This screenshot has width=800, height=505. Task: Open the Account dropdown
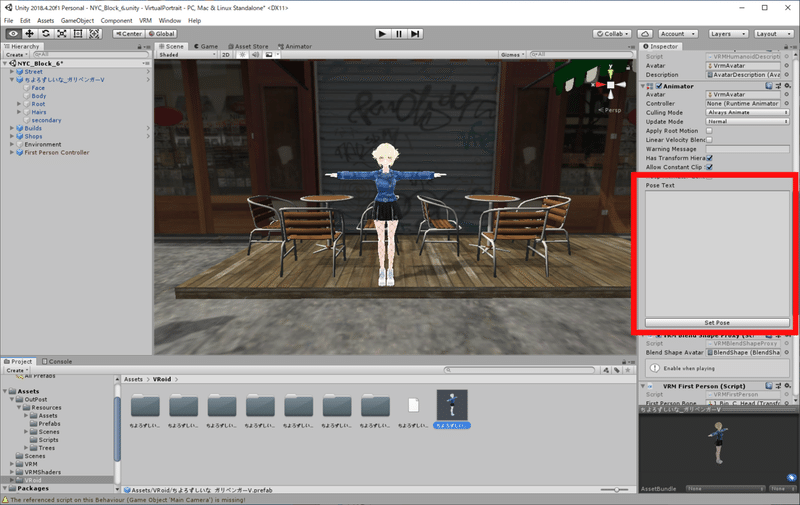click(x=678, y=34)
